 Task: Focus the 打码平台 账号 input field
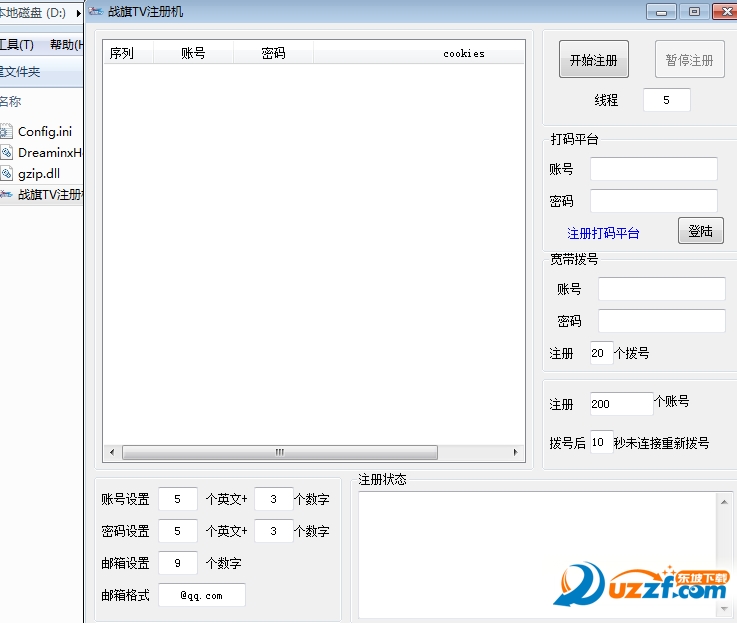click(653, 169)
